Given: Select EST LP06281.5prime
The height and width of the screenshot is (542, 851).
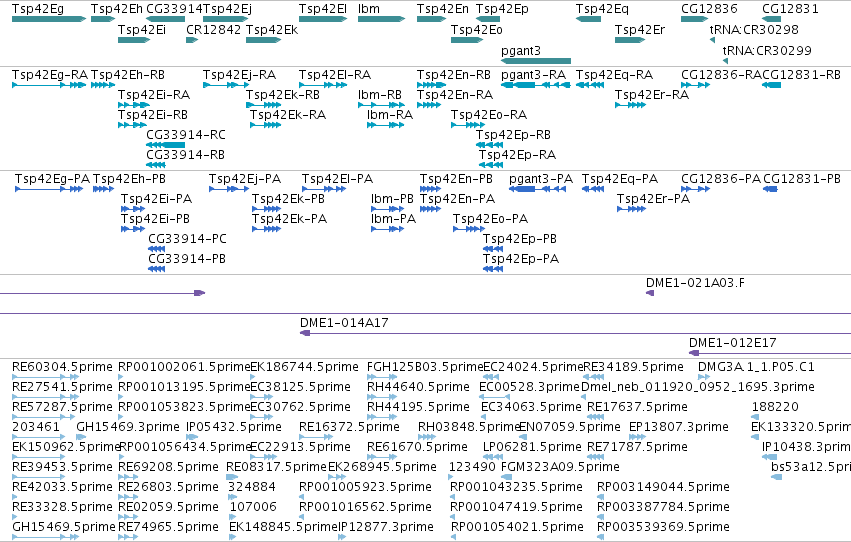Looking at the screenshot, I should (x=532, y=448).
